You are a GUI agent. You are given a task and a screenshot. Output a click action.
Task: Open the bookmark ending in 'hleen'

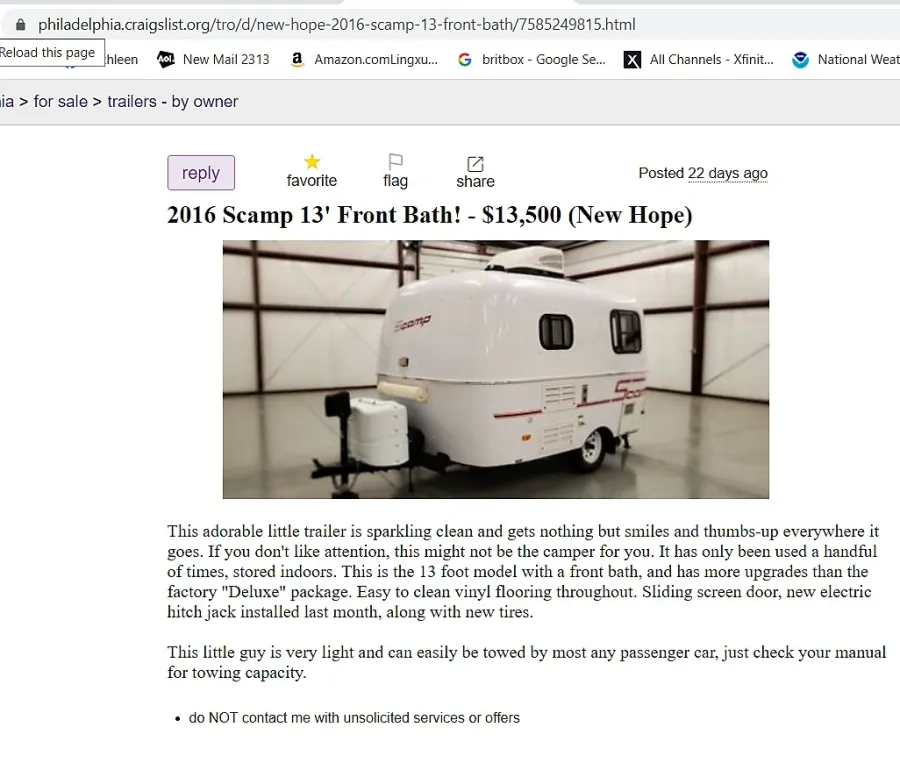pyautogui.click(x=121, y=59)
